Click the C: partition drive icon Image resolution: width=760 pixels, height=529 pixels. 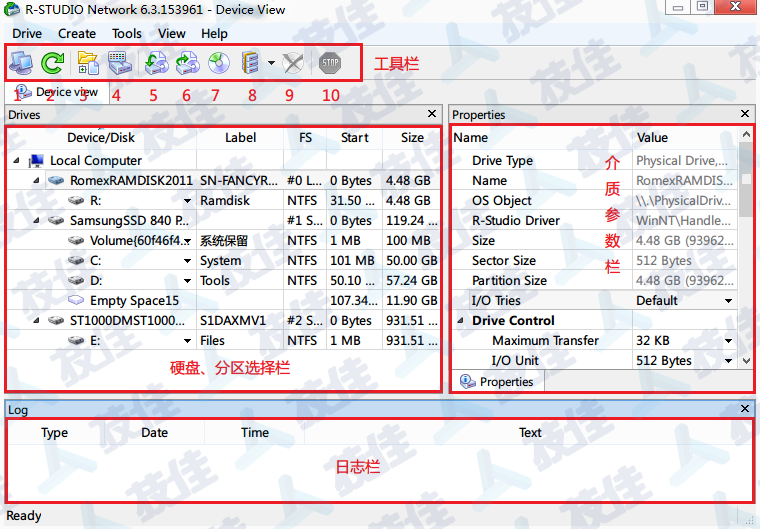coord(76,260)
